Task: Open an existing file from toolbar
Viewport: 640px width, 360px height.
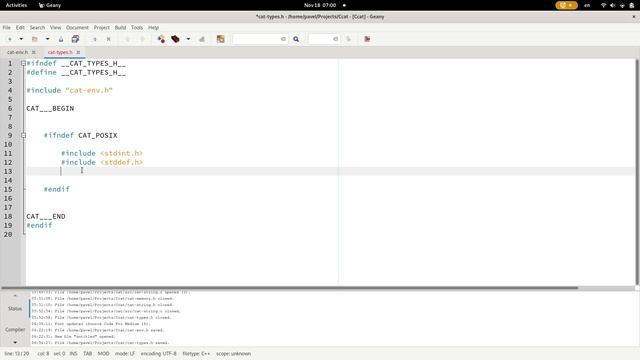Action: pyautogui.click(x=35, y=39)
